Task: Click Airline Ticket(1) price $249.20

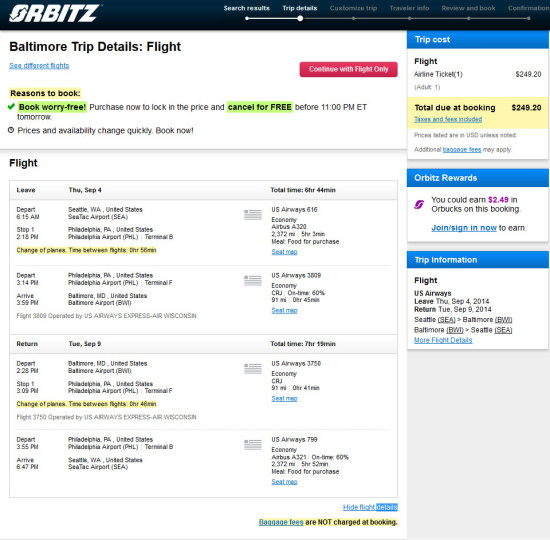Action: click(x=528, y=74)
